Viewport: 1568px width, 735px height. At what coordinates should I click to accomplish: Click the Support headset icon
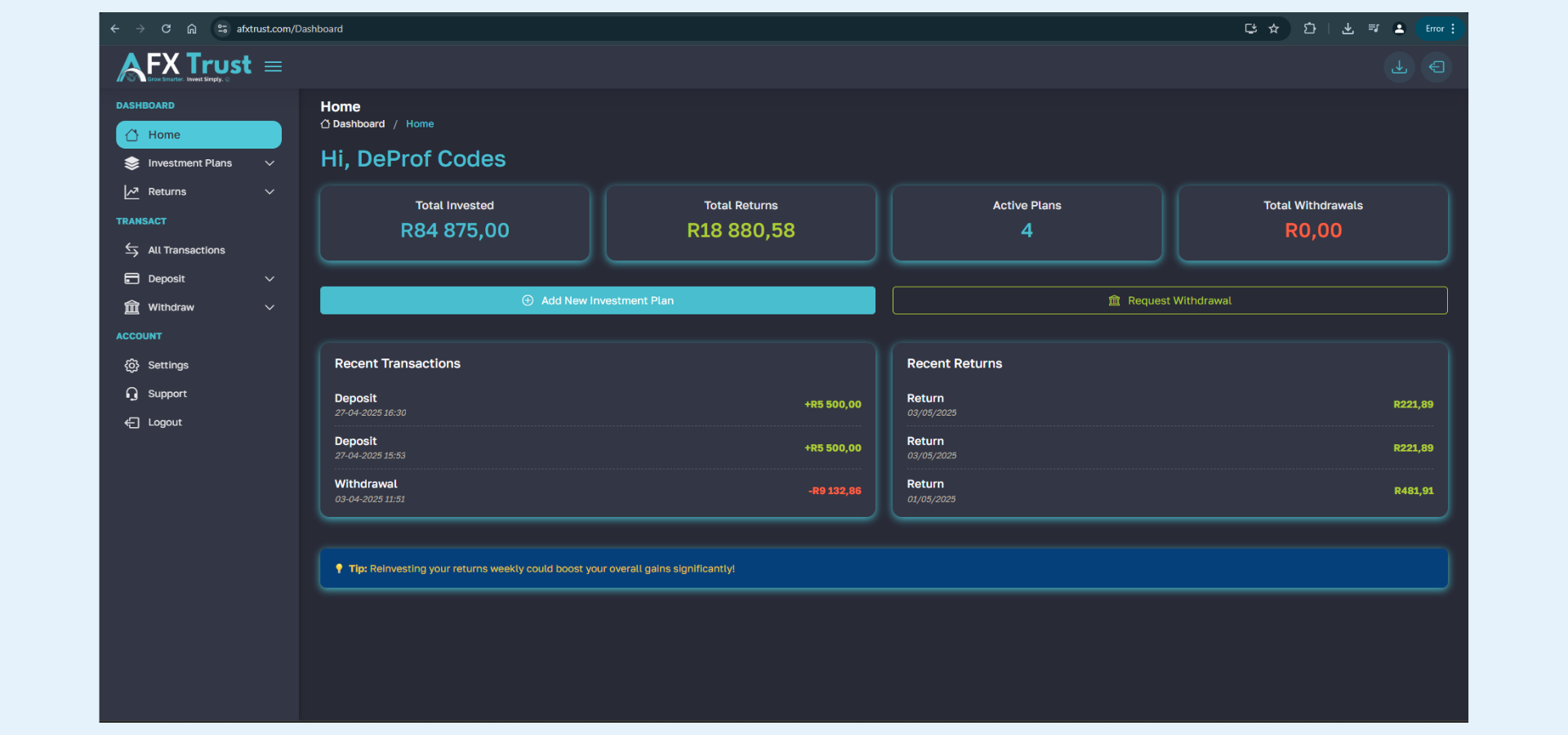tap(132, 394)
